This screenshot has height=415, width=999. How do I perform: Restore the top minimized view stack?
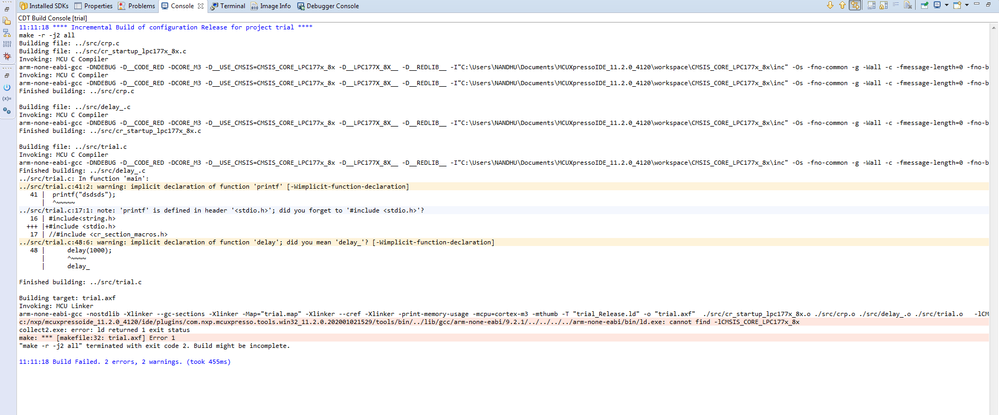[x=7, y=10]
